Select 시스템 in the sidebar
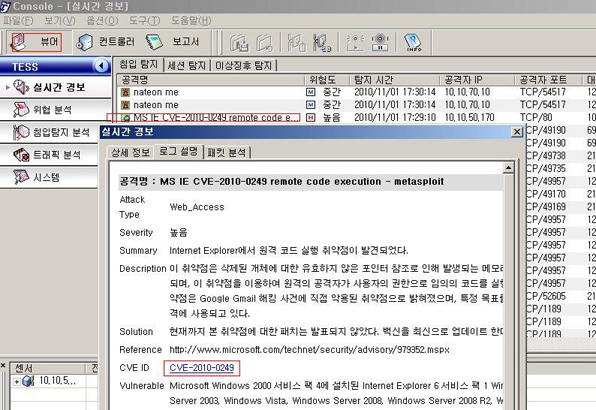The width and height of the screenshot is (596, 410). [x=49, y=177]
